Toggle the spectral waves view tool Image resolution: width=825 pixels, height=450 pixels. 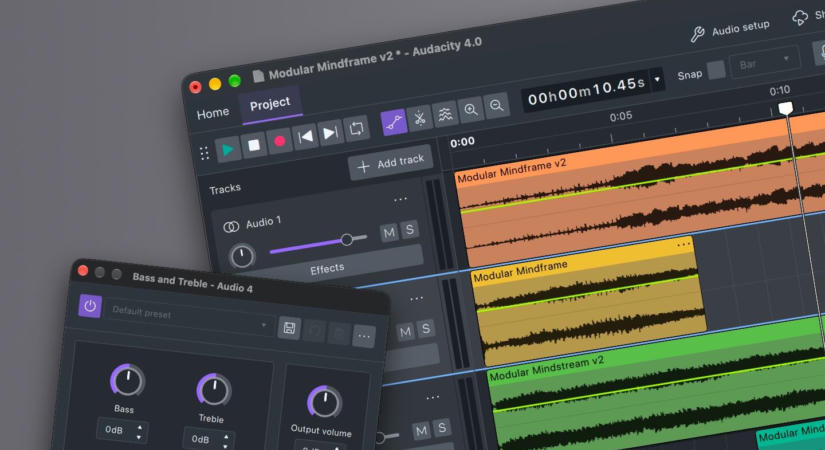[445, 114]
